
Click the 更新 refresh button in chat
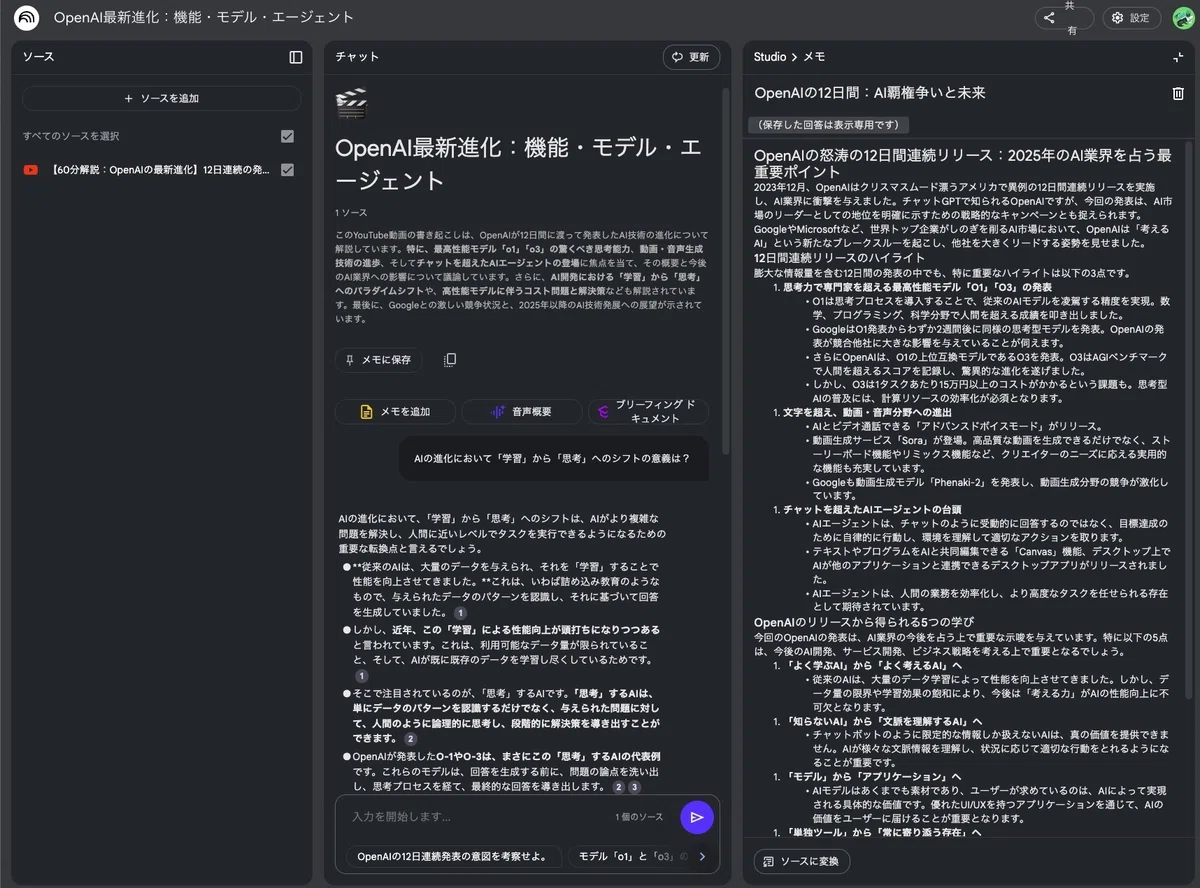[691, 57]
